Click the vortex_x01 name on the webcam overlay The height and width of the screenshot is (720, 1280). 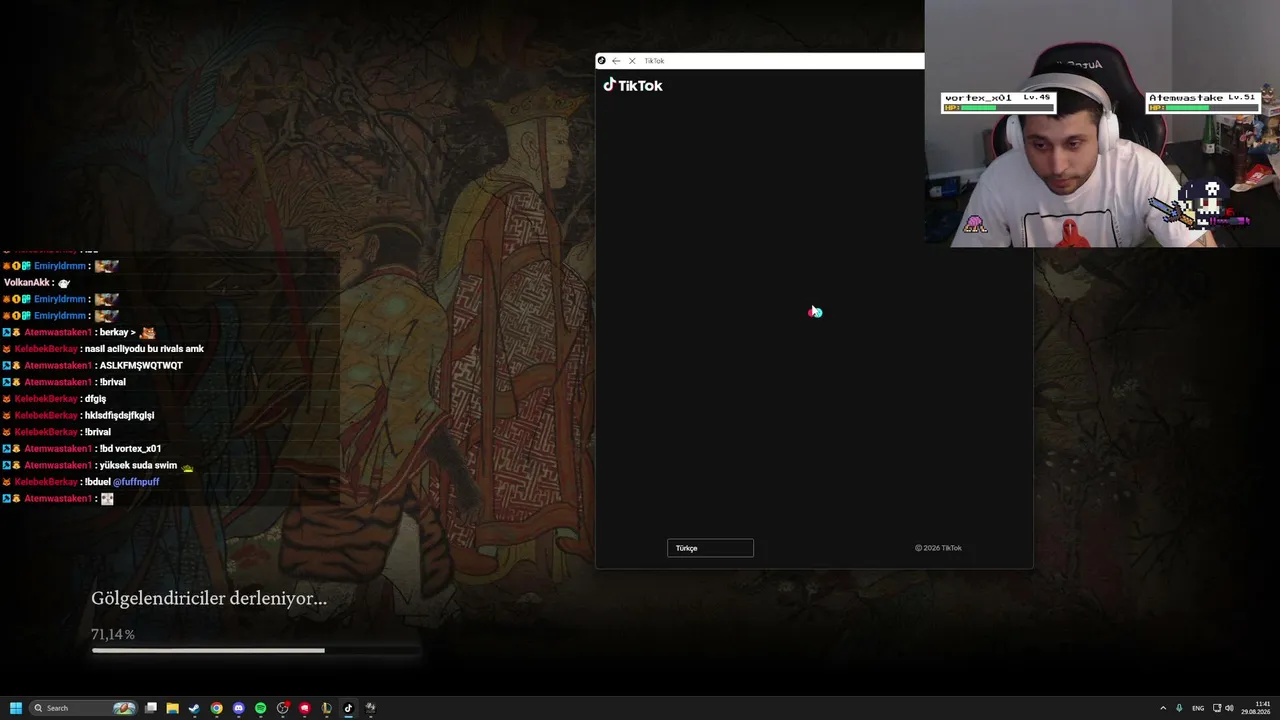978,98
